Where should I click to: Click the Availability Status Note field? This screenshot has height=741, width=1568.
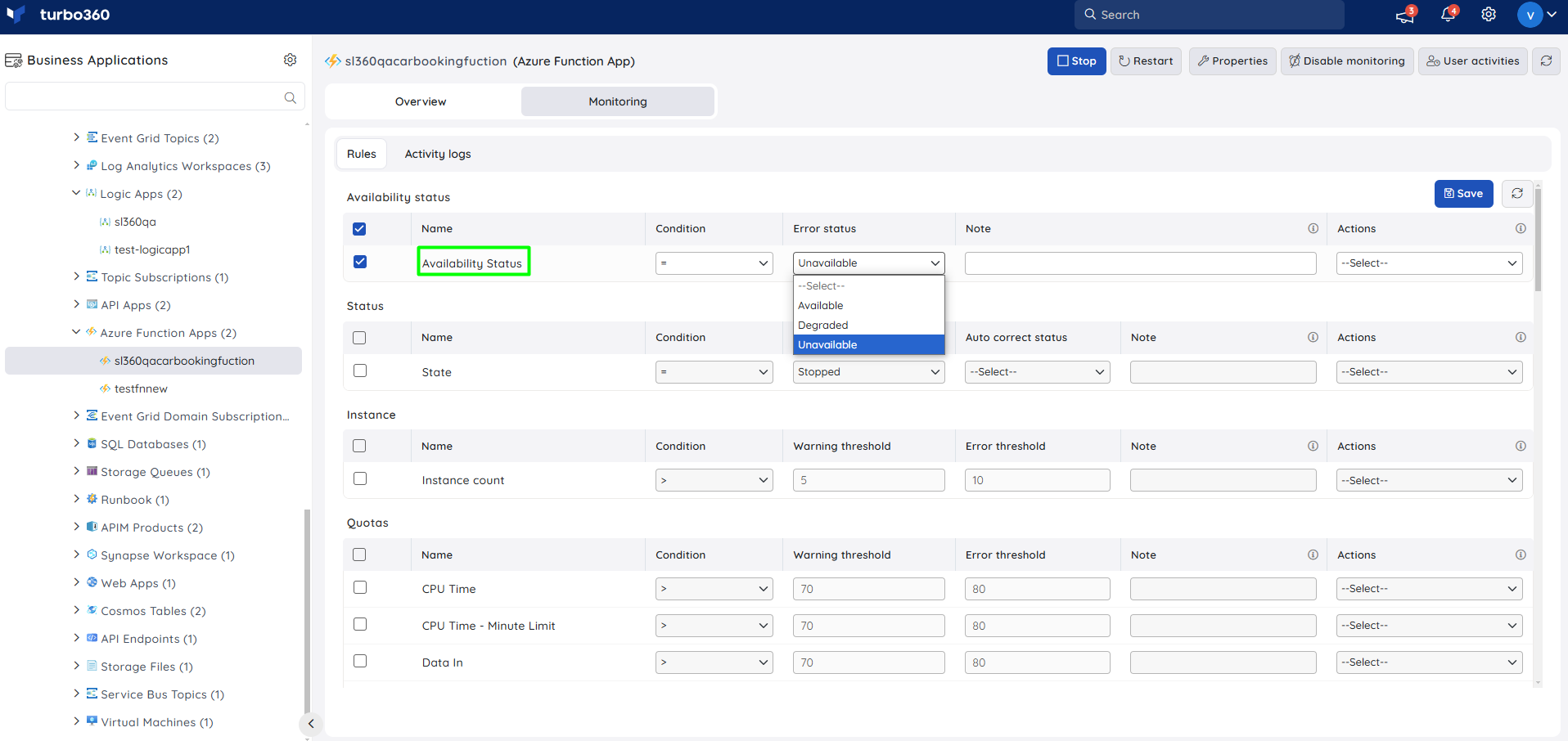1141,263
